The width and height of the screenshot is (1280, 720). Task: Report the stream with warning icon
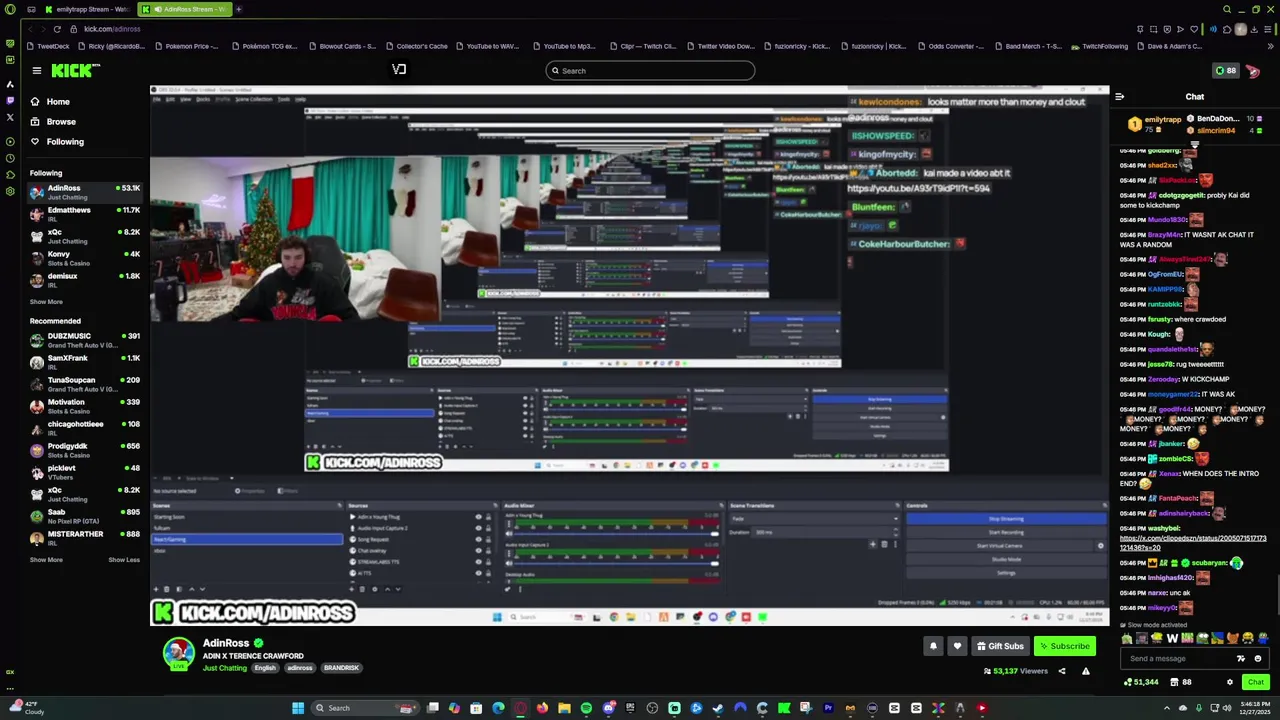(1085, 671)
